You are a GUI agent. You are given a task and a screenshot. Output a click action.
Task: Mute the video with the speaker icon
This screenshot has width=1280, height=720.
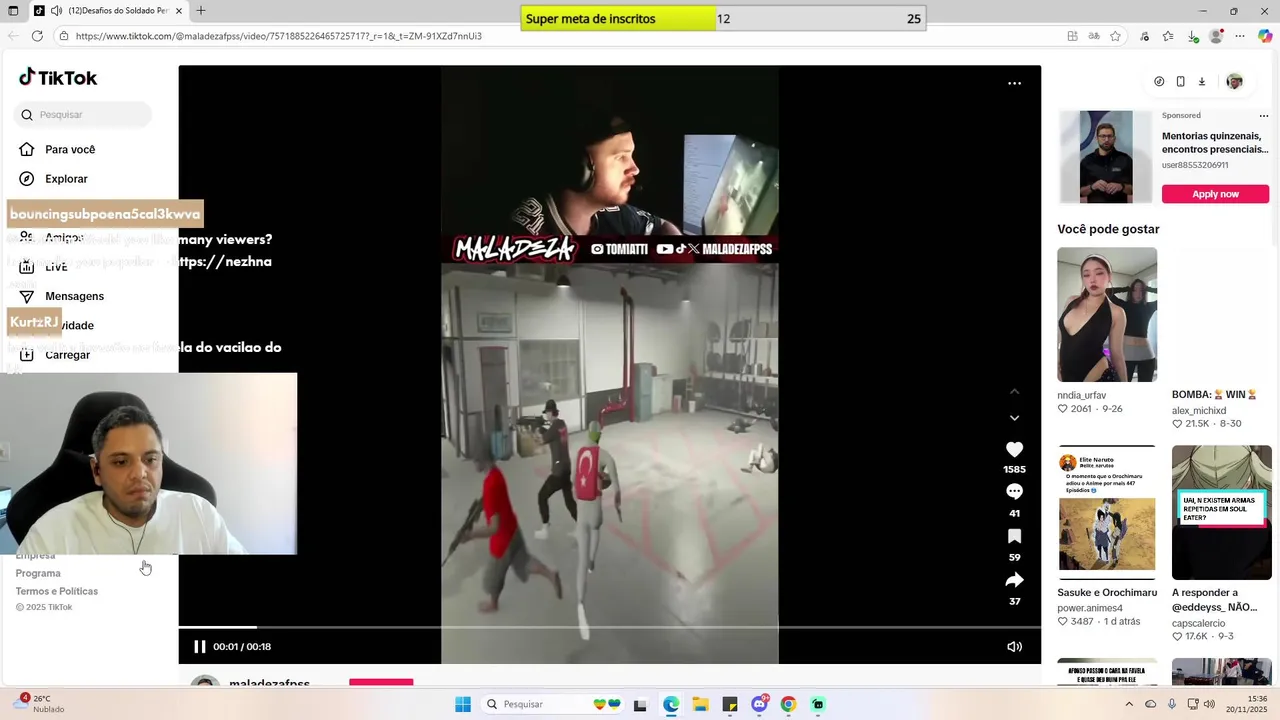(x=1014, y=647)
